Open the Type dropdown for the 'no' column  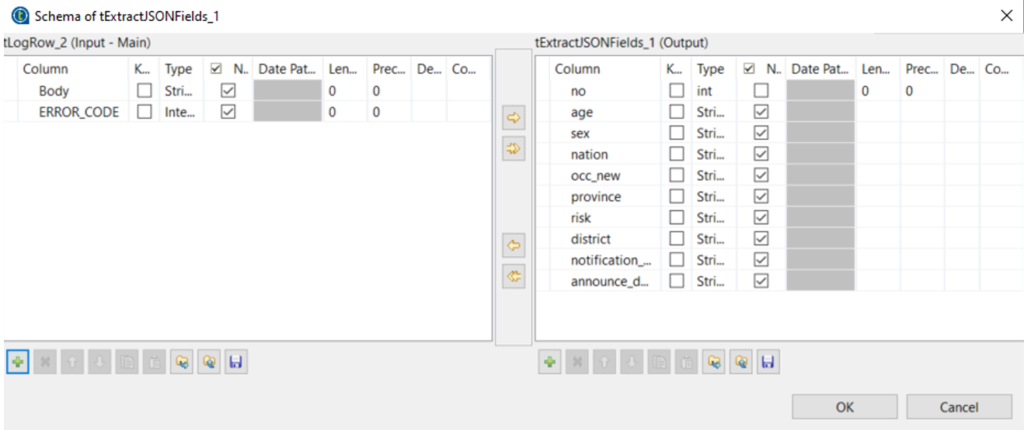point(711,91)
